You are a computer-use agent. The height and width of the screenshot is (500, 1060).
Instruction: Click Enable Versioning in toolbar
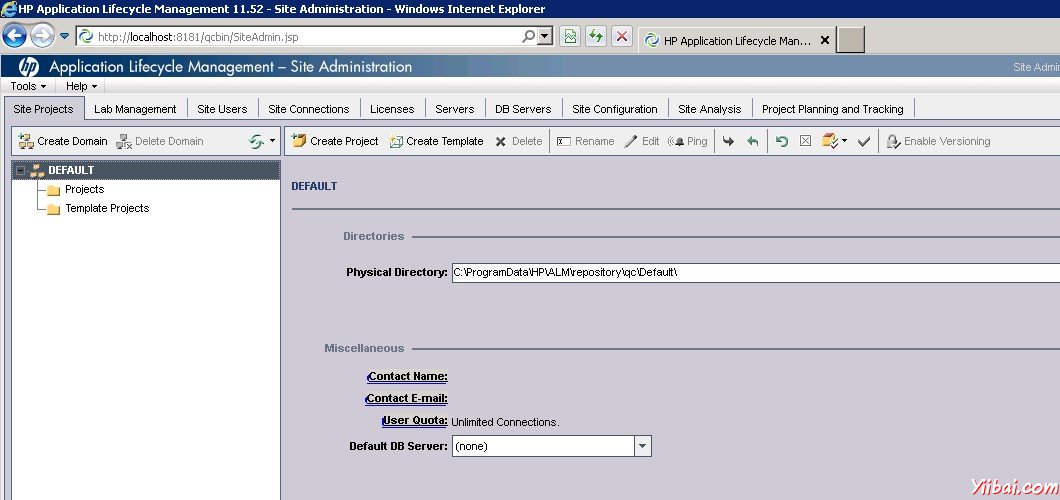point(938,141)
